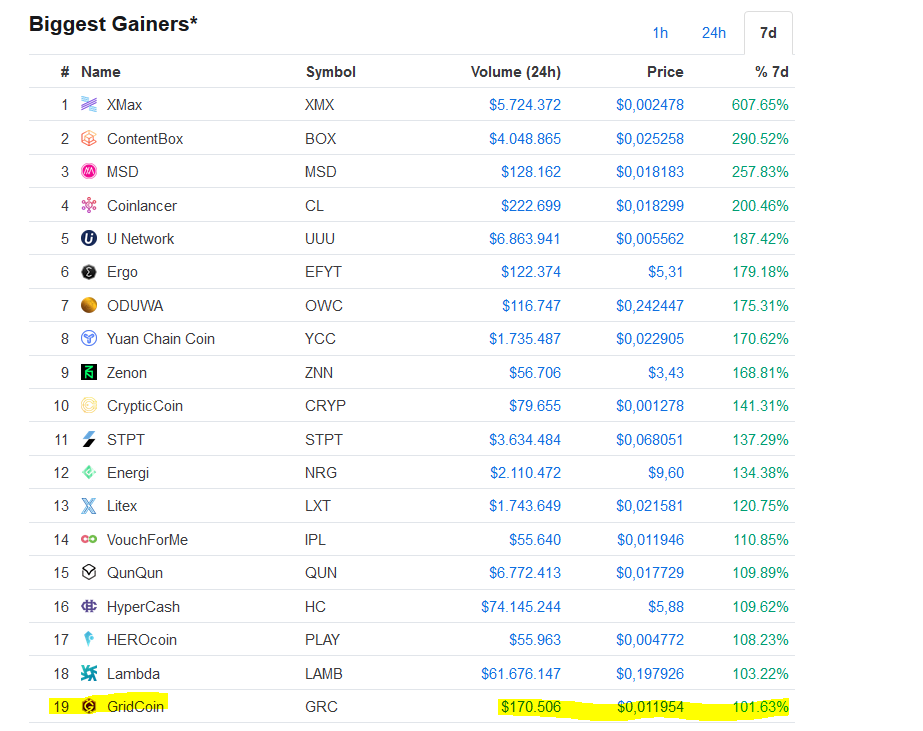
Task: Click the U Network coin logo
Action: (89, 238)
